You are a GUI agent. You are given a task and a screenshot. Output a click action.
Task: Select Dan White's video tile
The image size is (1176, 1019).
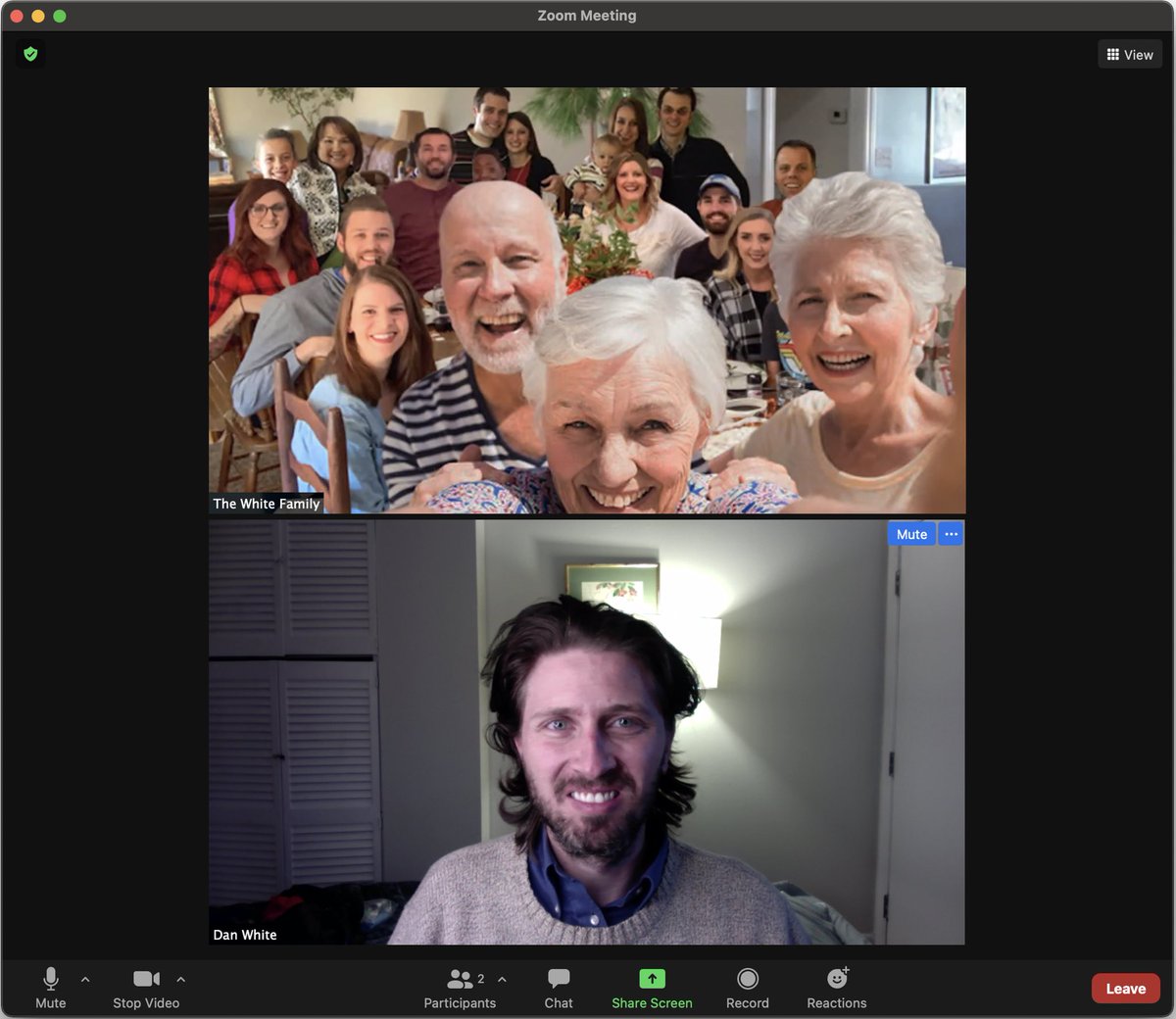pyautogui.click(x=587, y=732)
